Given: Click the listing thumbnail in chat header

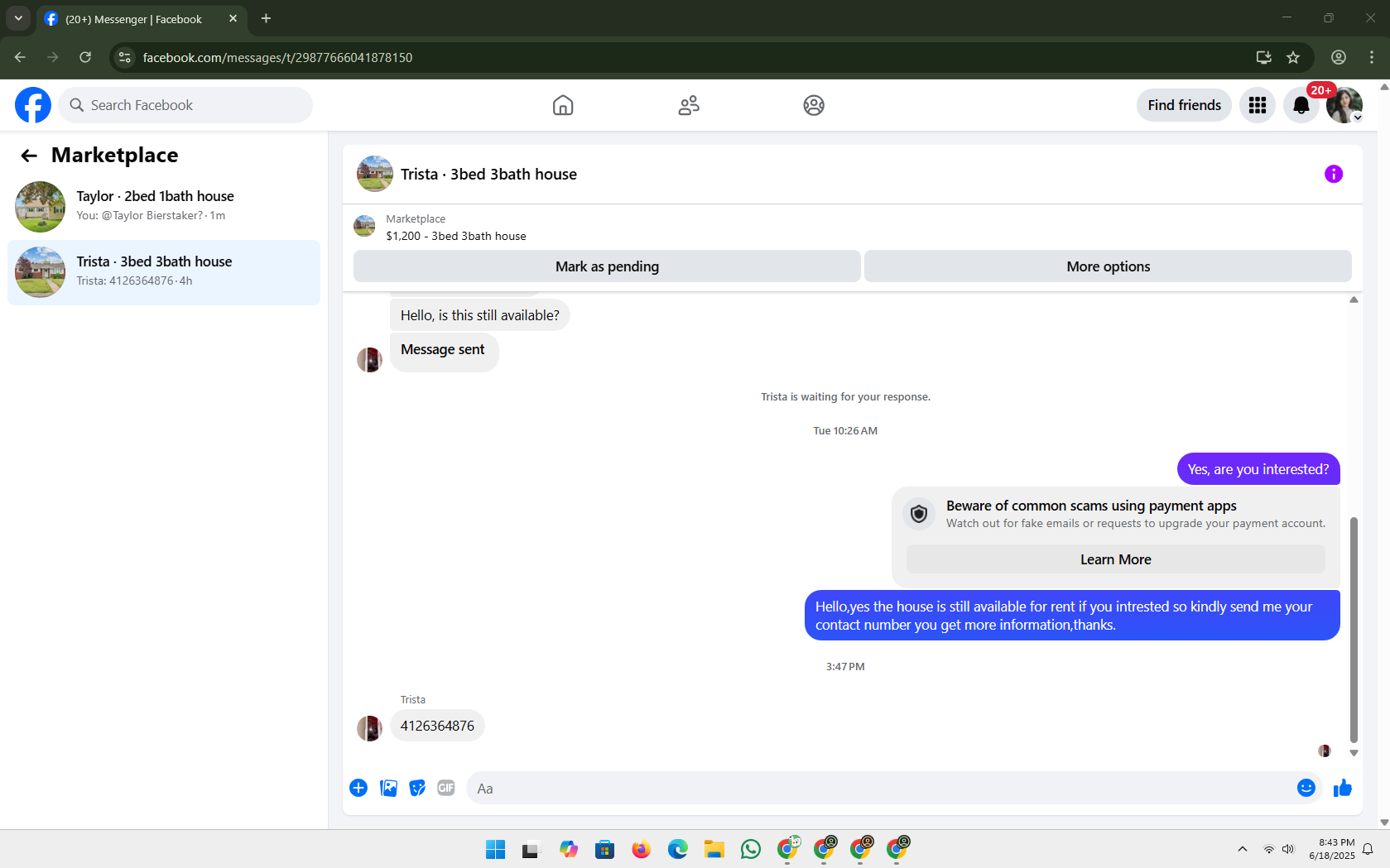Looking at the screenshot, I should pos(375,174).
